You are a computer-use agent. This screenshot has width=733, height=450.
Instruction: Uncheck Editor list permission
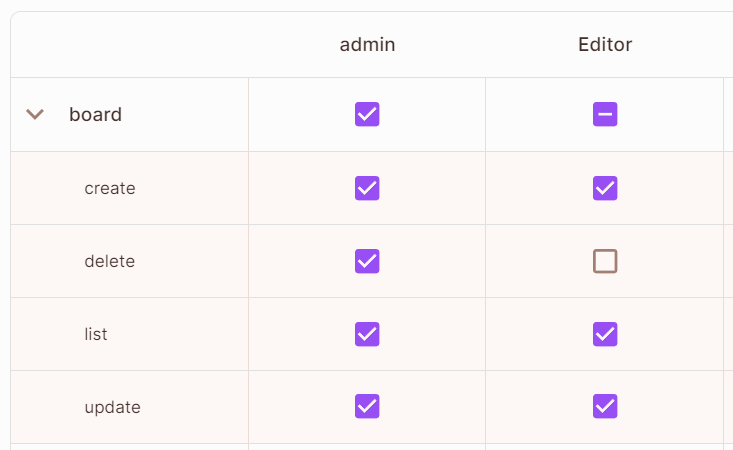605,334
